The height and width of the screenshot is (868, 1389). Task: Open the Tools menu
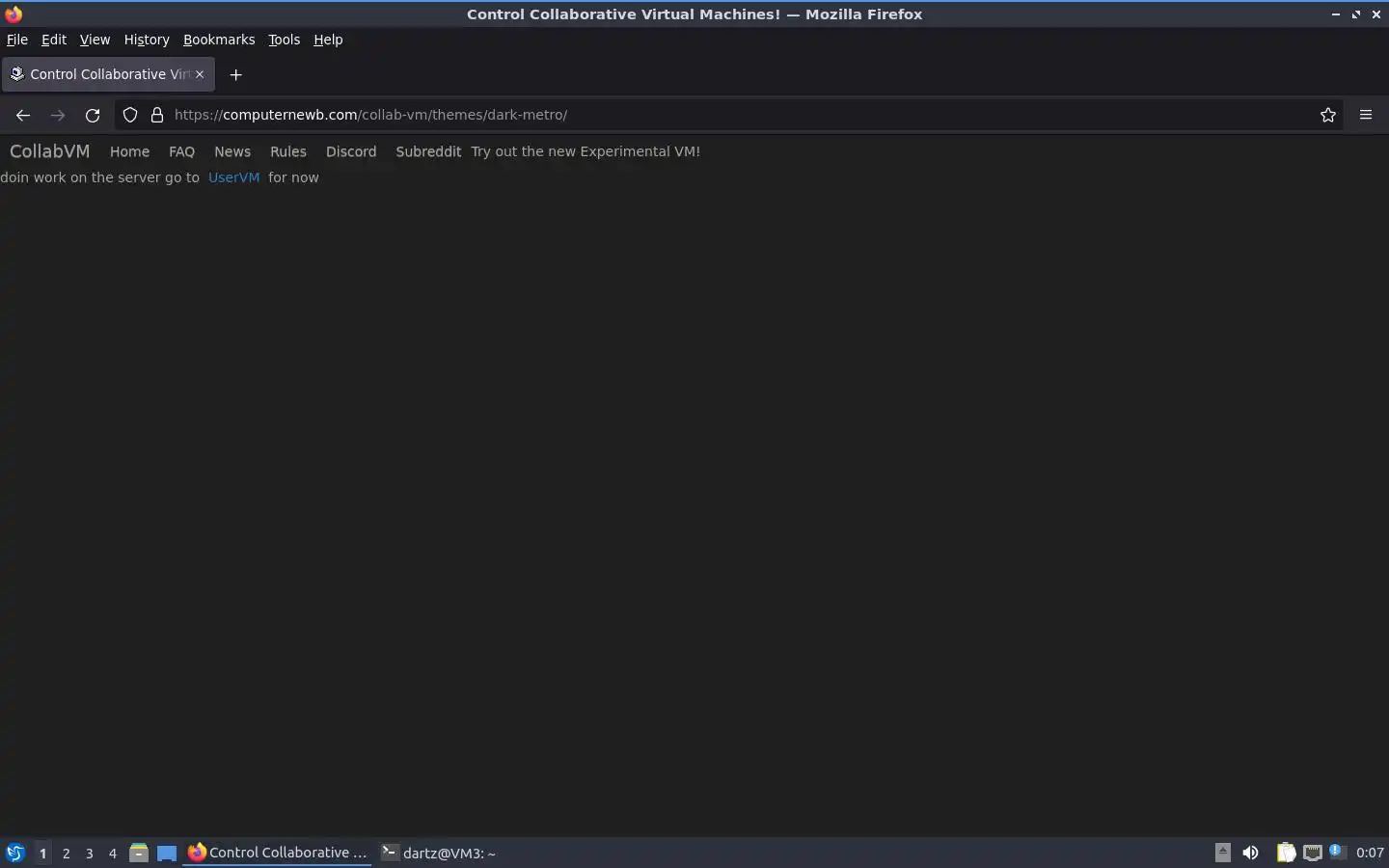[x=285, y=40]
